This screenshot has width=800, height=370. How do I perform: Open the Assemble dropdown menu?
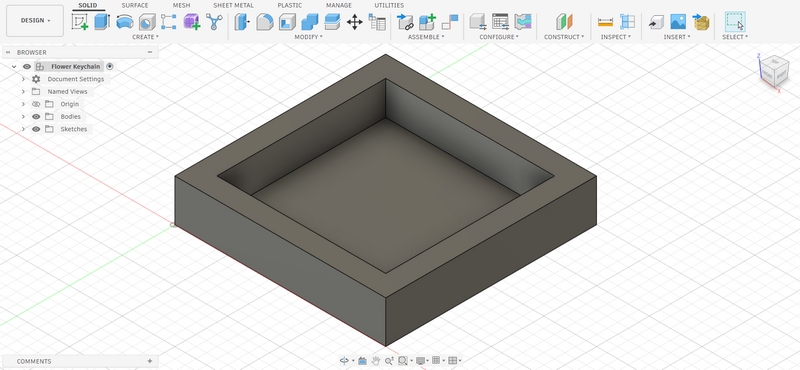426,37
